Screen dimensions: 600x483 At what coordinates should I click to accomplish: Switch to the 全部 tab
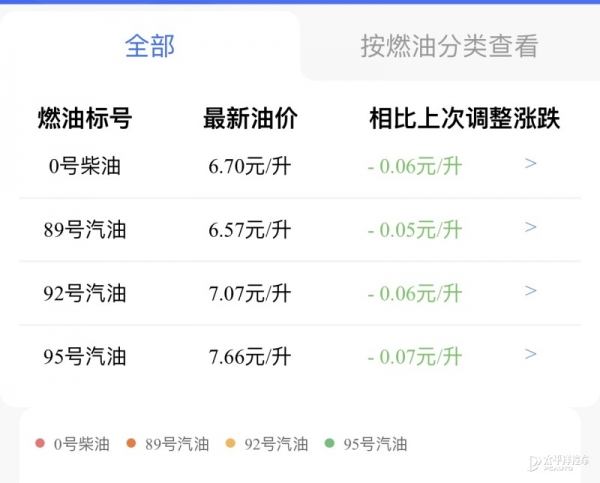pyautogui.click(x=149, y=46)
